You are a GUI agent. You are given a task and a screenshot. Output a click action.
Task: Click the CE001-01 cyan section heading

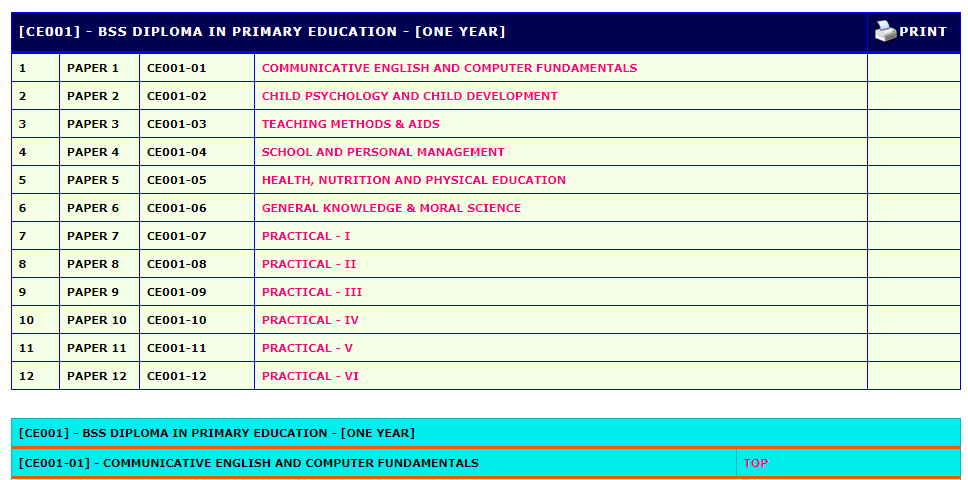point(248,463)
